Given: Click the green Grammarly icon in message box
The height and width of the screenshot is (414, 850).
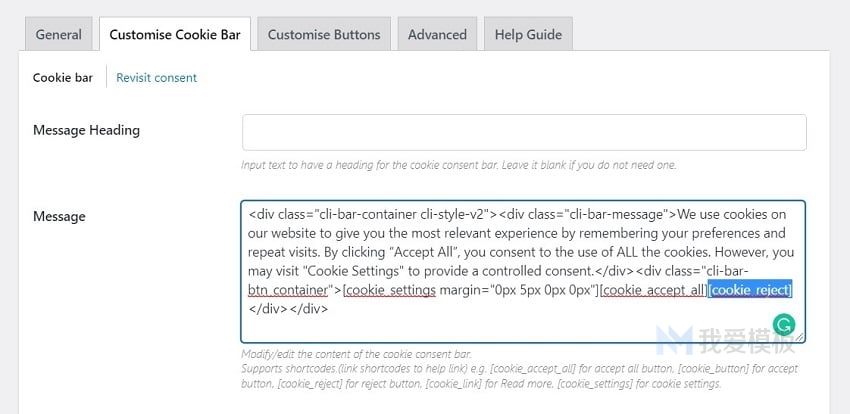Looking at the screenshot, I should [x=783, y=325].
